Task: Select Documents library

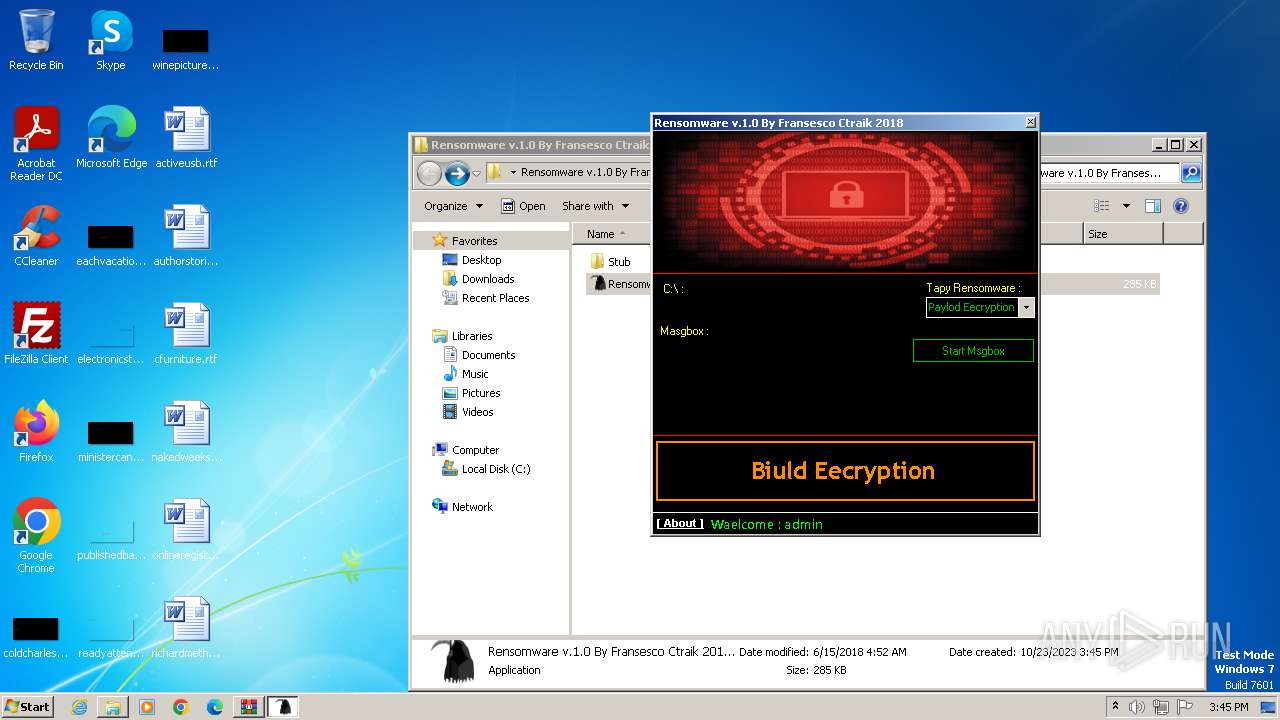Action: (x=488, y=355)
